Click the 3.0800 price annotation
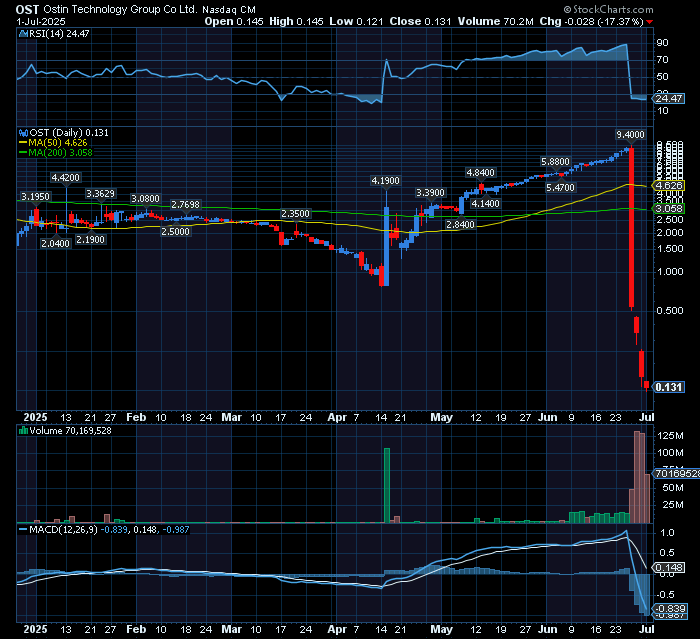Viewport: 700px width, 639px height. [x=145, y=198]
